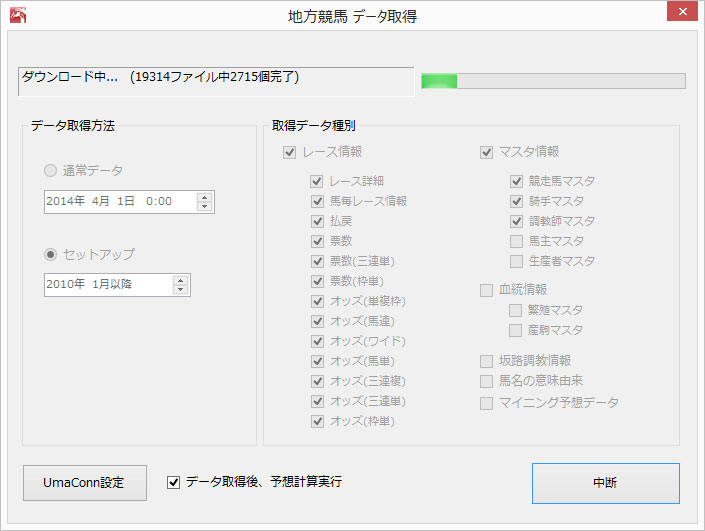Decrease 2010年 1月以降 with down arrow
The image size is (705, 531).
point(180,290)
